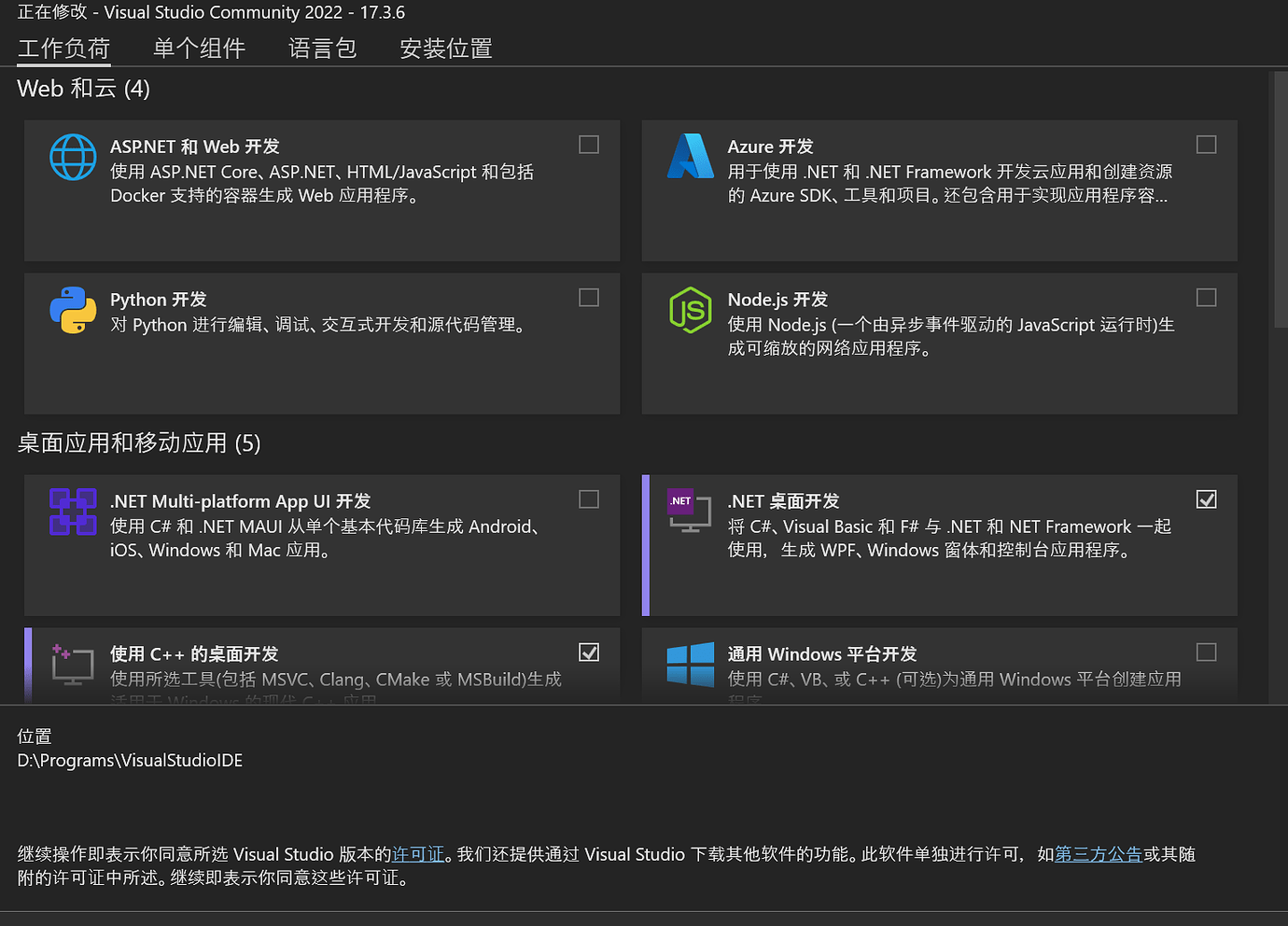This screenshot has width=1288, height=926.
Task: Click the ASP.NET 和 Web 开发 globe icon
Action: pos(73,157)
